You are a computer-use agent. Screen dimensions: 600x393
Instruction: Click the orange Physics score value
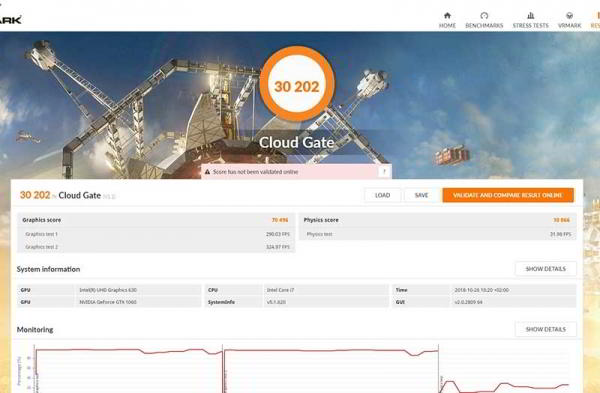point(561,220)
